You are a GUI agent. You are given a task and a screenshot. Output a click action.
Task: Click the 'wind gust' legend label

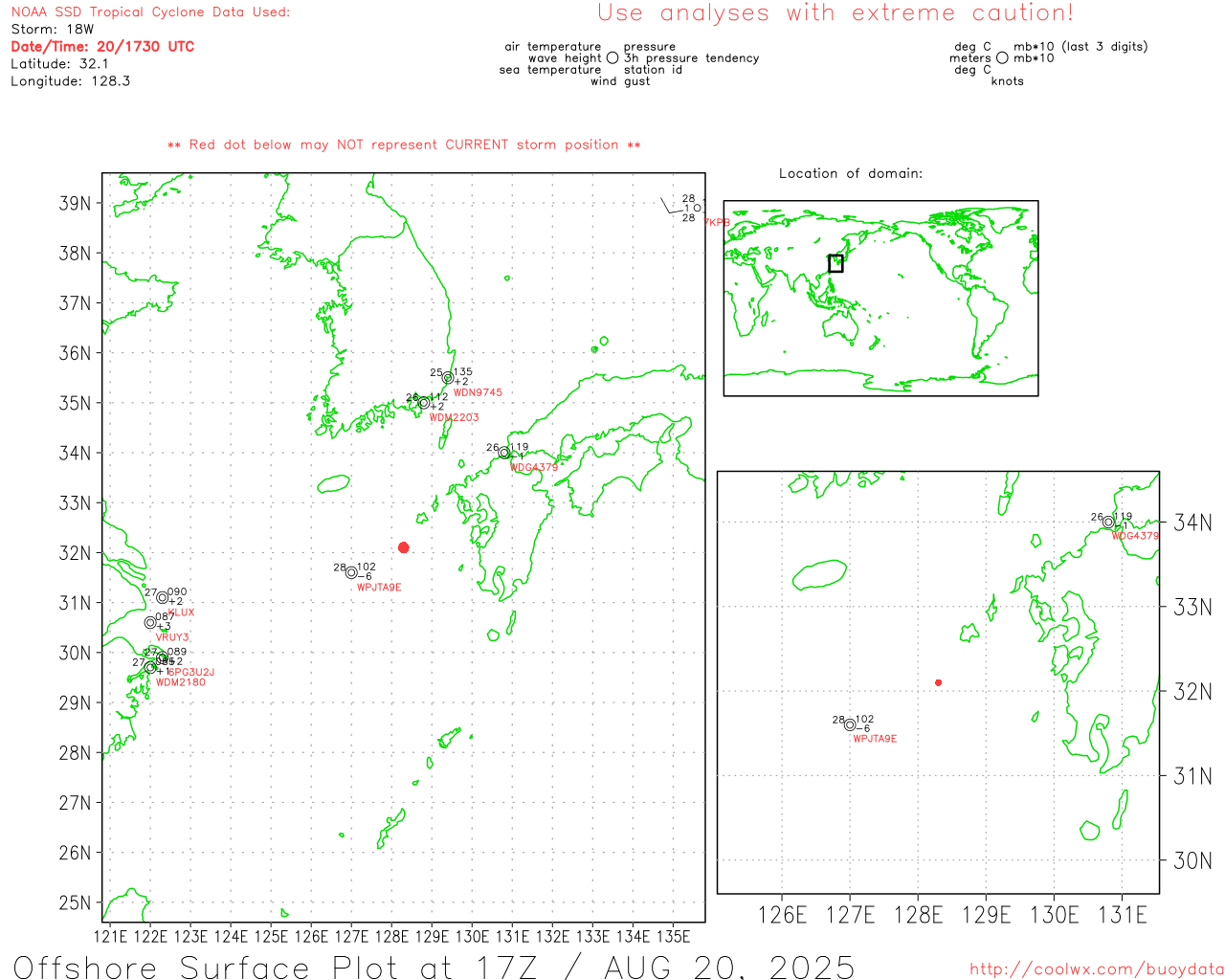pos(620,81)
